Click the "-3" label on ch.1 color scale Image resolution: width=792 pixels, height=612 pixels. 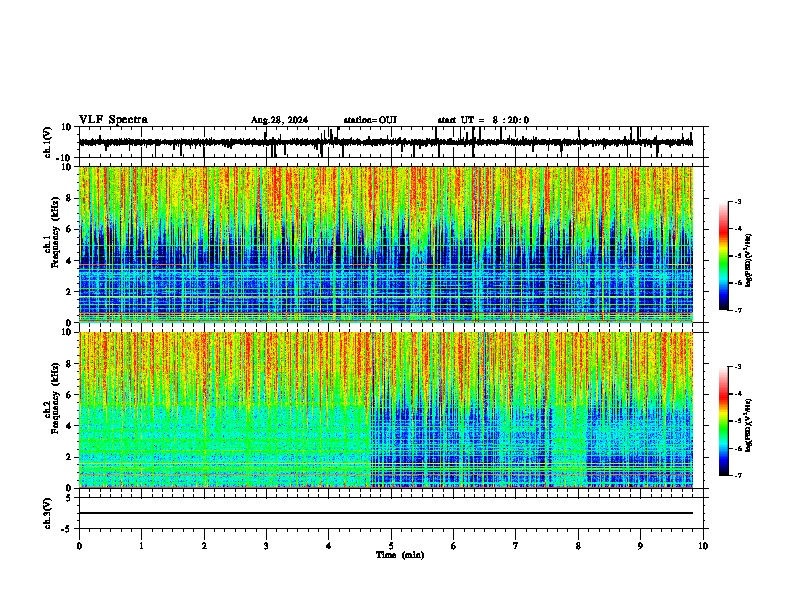point(737,202)
